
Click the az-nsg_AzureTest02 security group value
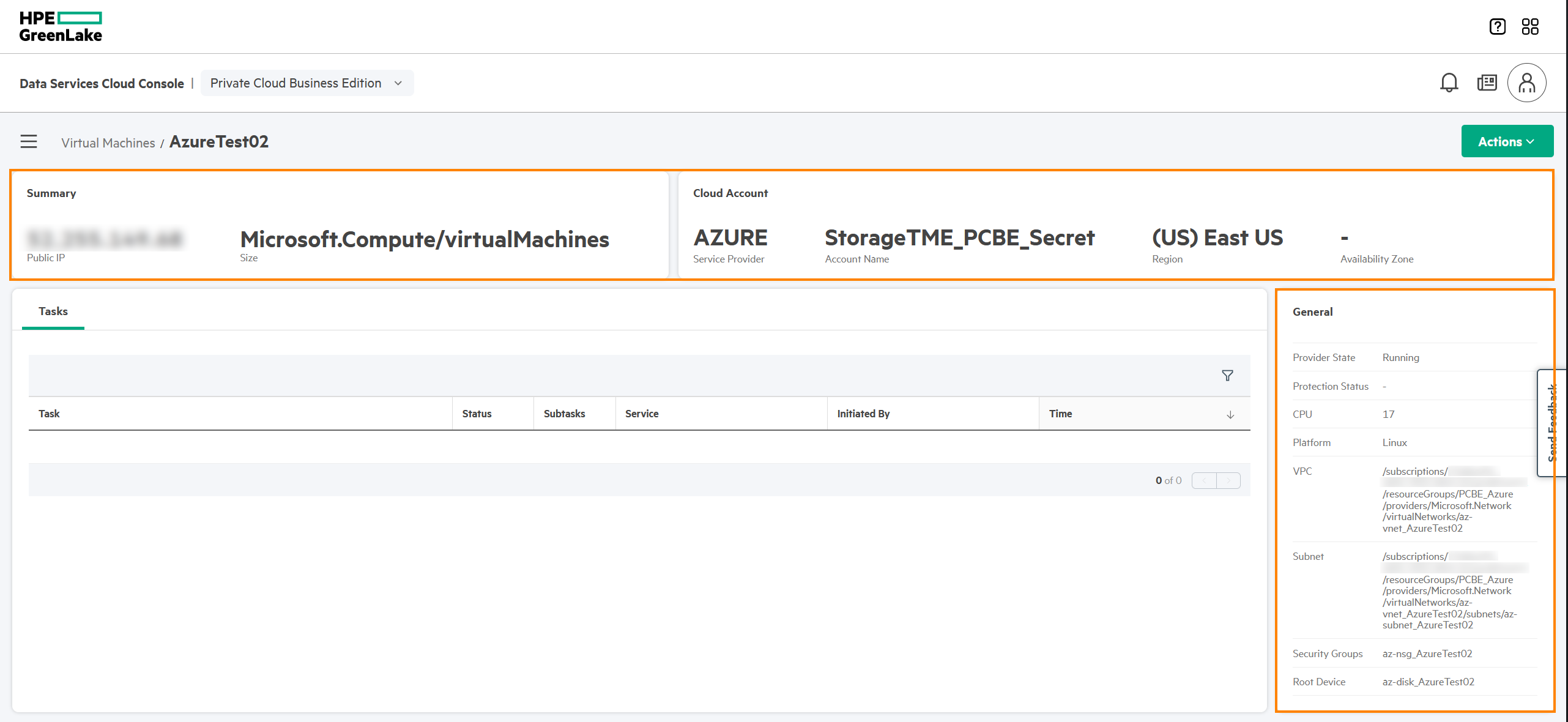tap(1427, 653)
